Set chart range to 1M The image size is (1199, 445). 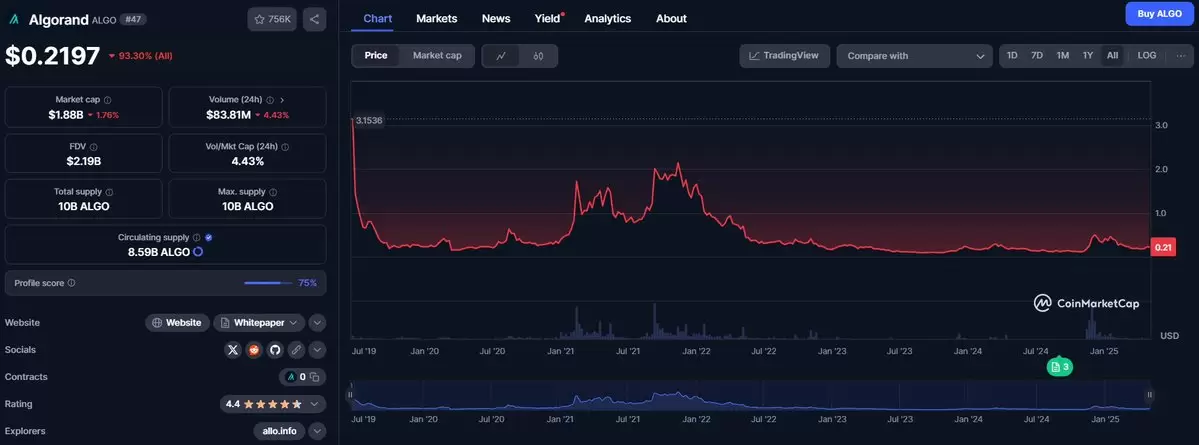click(x=1062, y=56)
